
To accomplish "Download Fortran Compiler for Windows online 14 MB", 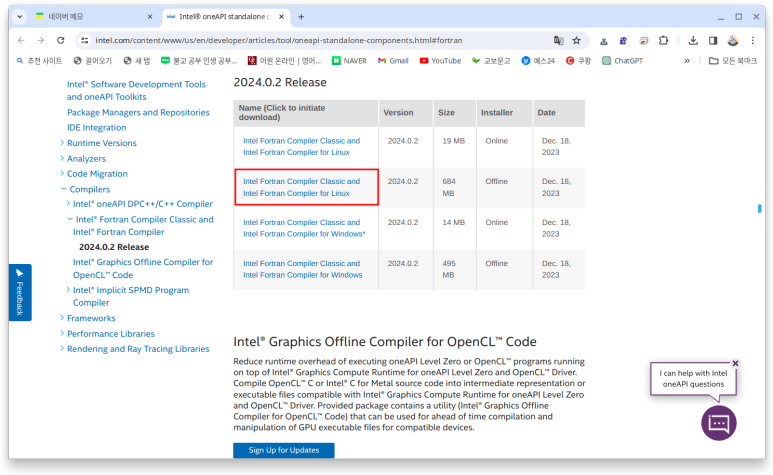I will tap(304, 228).
